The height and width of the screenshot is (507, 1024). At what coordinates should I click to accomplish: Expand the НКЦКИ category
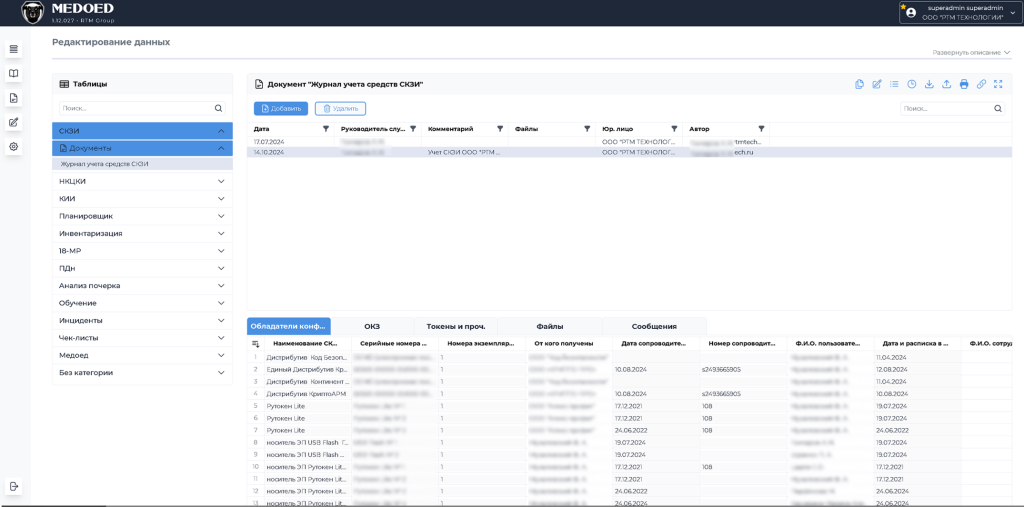[142, 181]
